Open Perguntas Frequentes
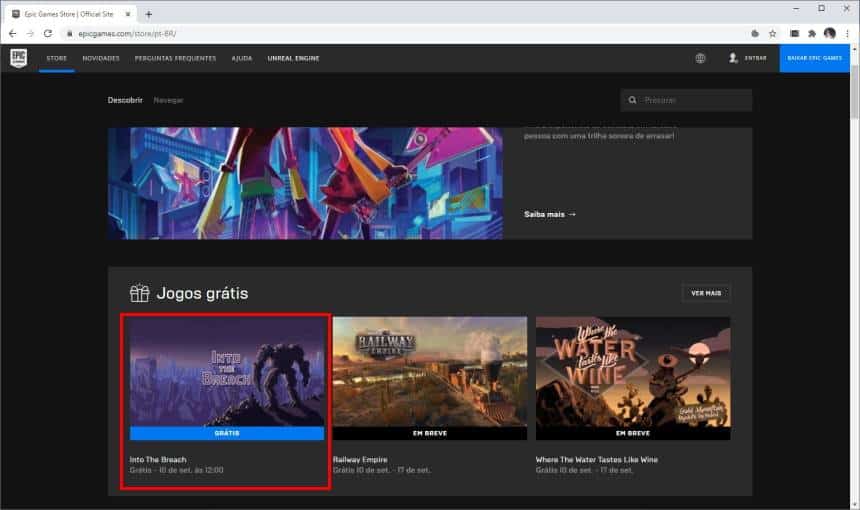Viewport: 860px width, 510px height. 176,58
